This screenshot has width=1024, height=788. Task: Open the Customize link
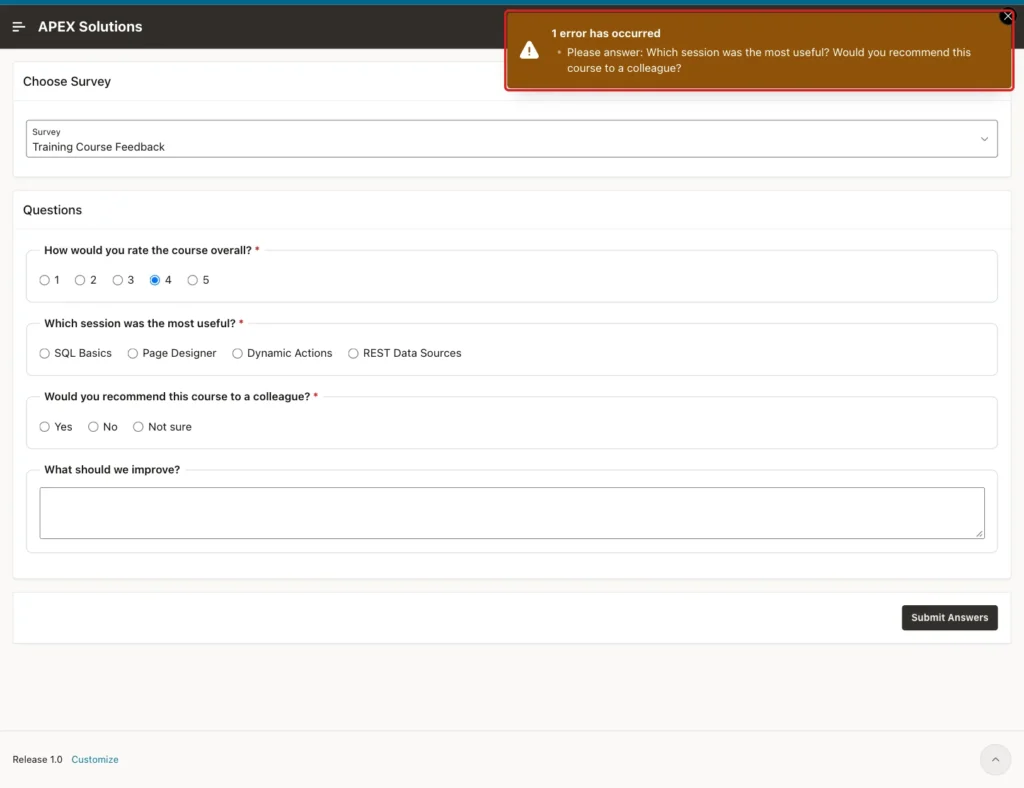(95, 759)
